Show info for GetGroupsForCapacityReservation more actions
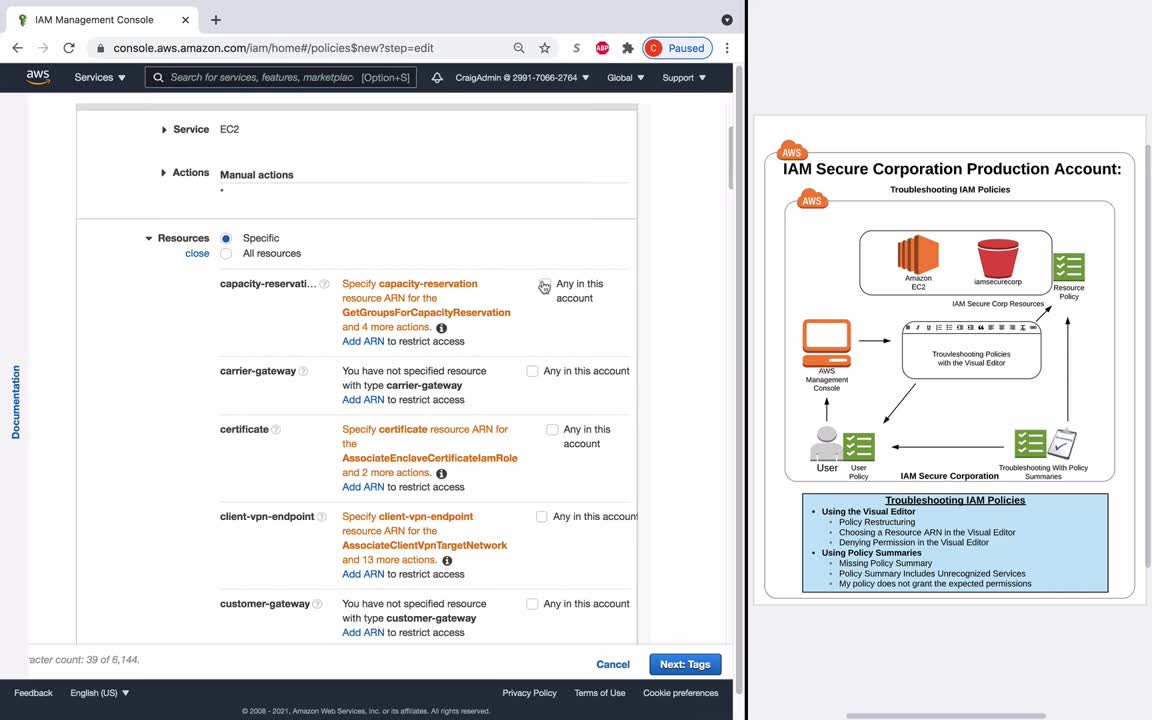1152x720 pixels. (x=442, y=328)
